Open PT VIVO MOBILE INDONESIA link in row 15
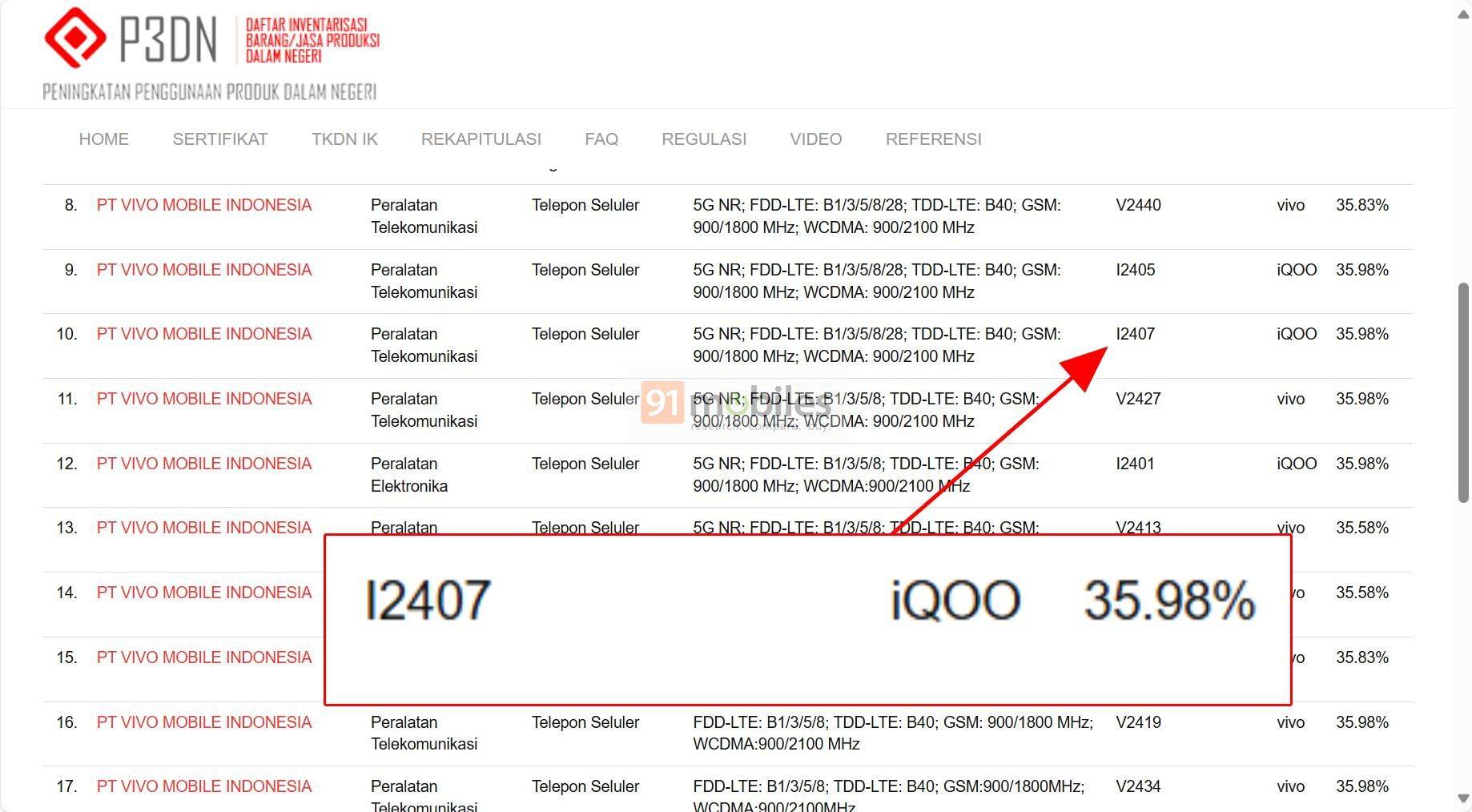This screenshot has width=1472, height=812. pos(204,657)
